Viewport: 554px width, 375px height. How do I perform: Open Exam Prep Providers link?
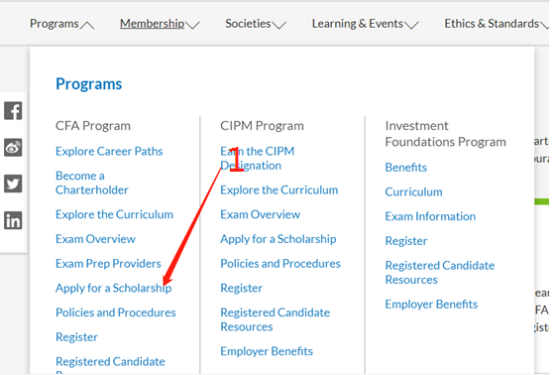pyautogui.click(x=108, y=263)
